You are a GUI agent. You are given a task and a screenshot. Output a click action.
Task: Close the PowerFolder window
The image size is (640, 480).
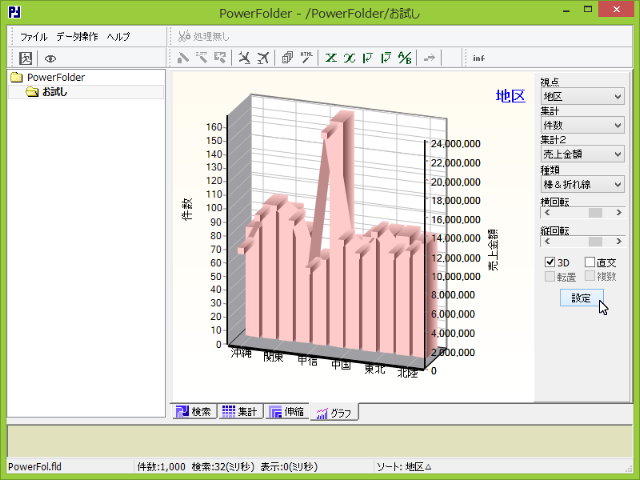(616, 9)
